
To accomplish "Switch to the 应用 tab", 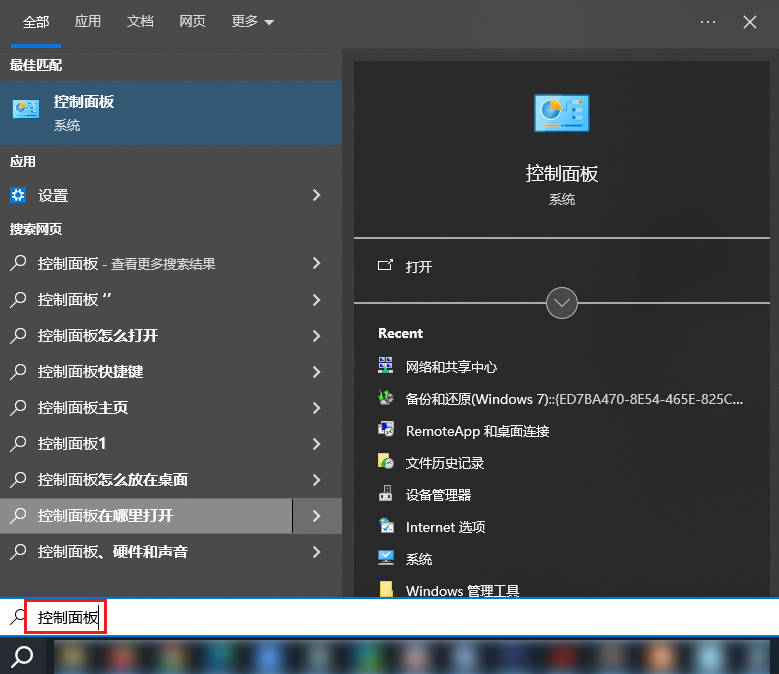I will pos(87,21).
